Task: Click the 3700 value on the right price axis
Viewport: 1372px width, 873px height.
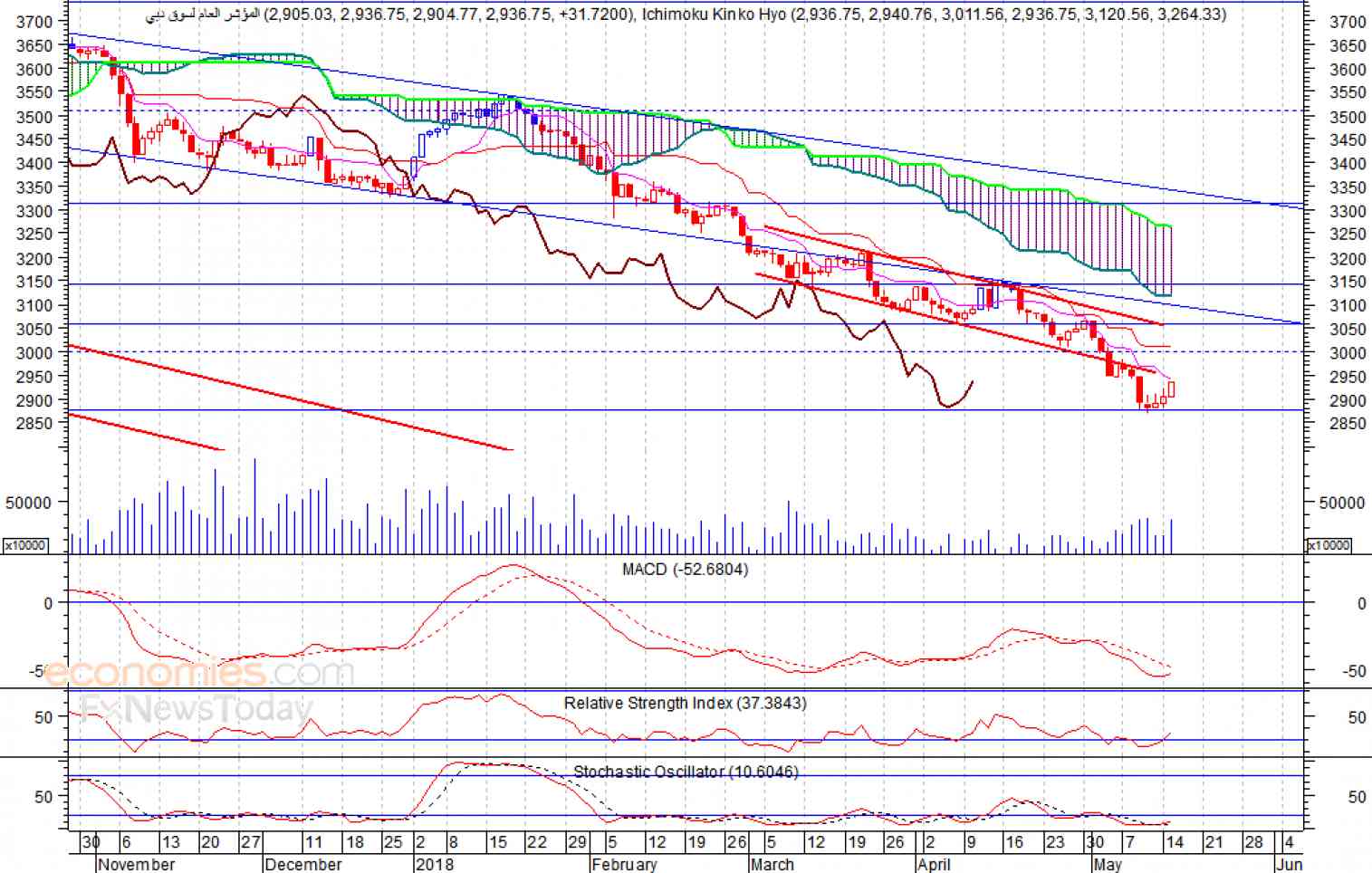Action: click(x=1347, y=22)
